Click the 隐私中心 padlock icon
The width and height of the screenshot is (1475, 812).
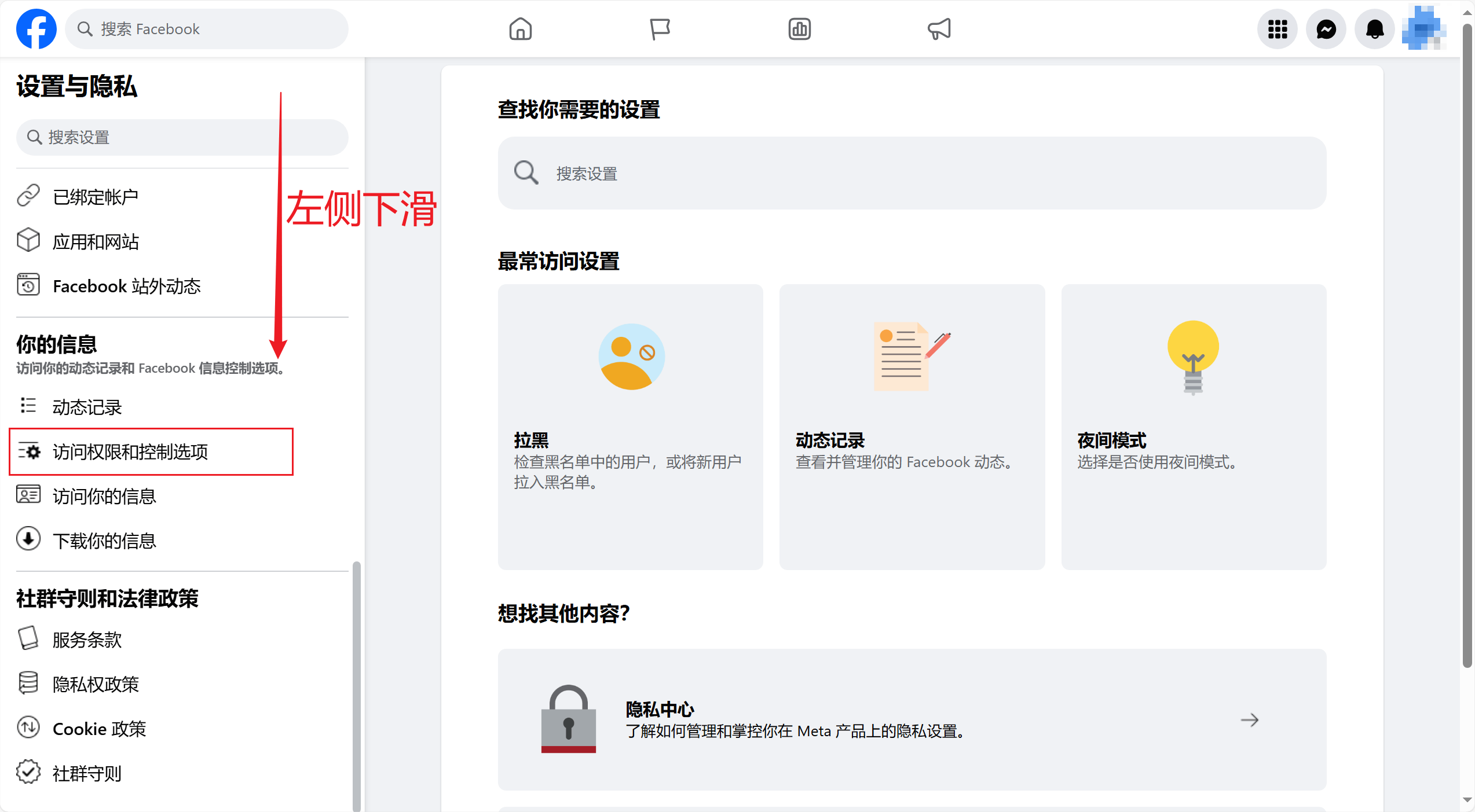click(x=568, y=719)
